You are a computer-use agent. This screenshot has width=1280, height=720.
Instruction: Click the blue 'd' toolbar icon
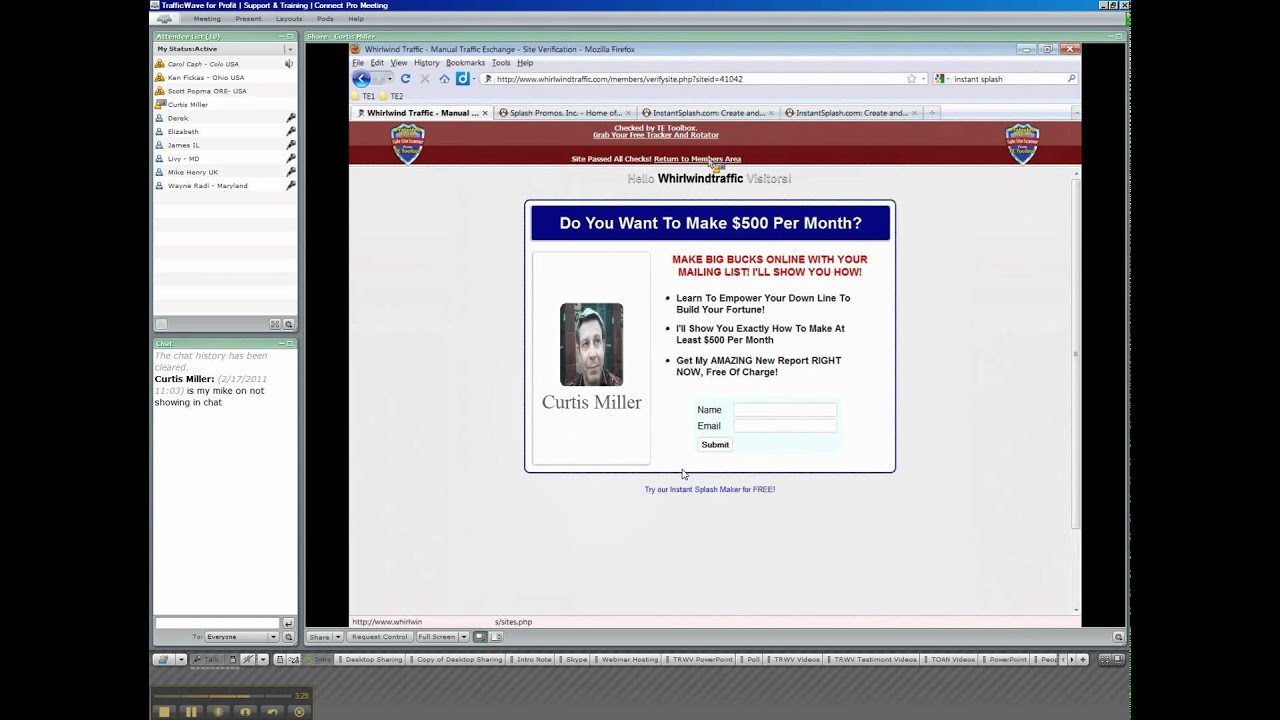coord(462,79)
